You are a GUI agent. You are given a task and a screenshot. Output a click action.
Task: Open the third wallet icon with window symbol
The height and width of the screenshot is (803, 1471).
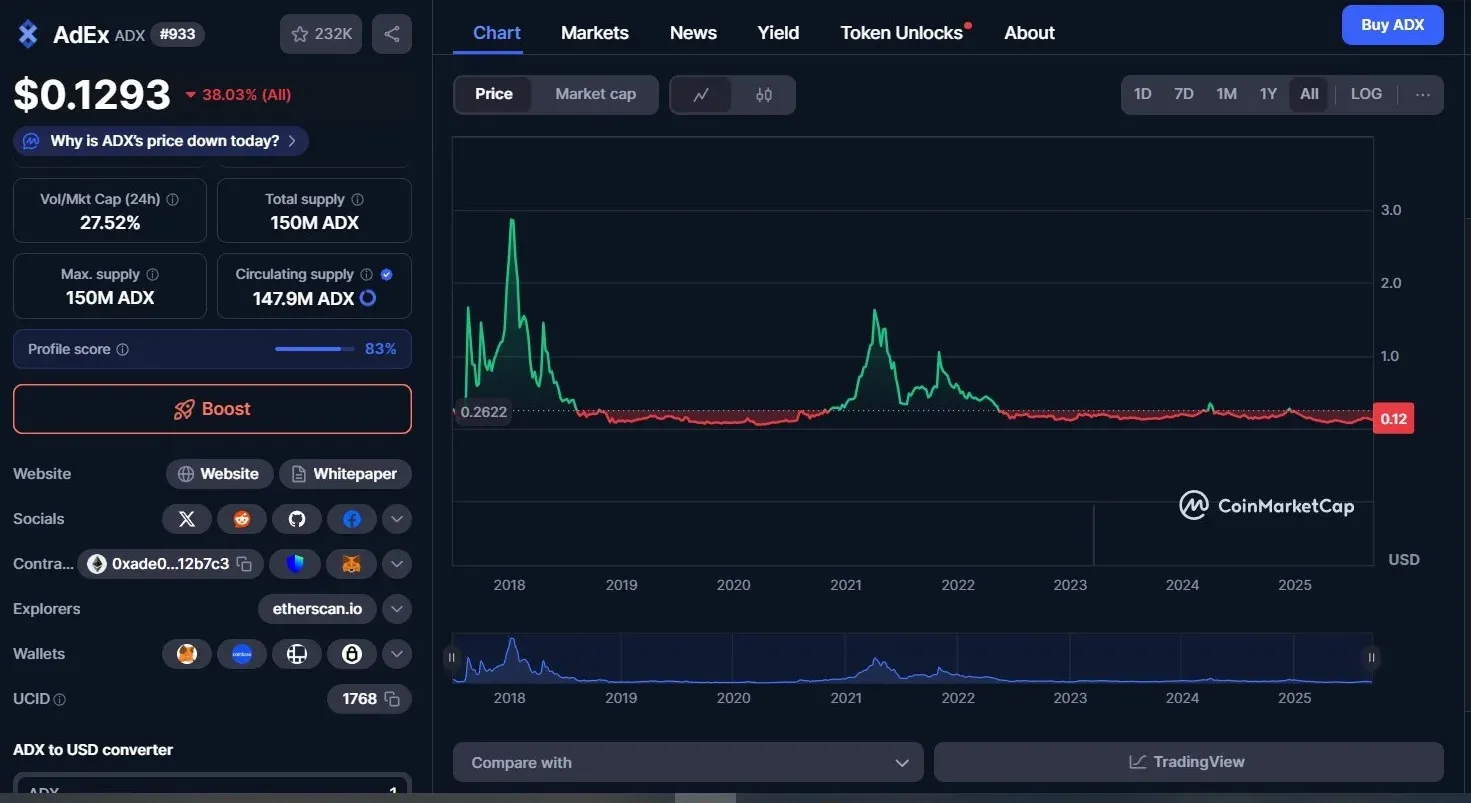point(297,654)
